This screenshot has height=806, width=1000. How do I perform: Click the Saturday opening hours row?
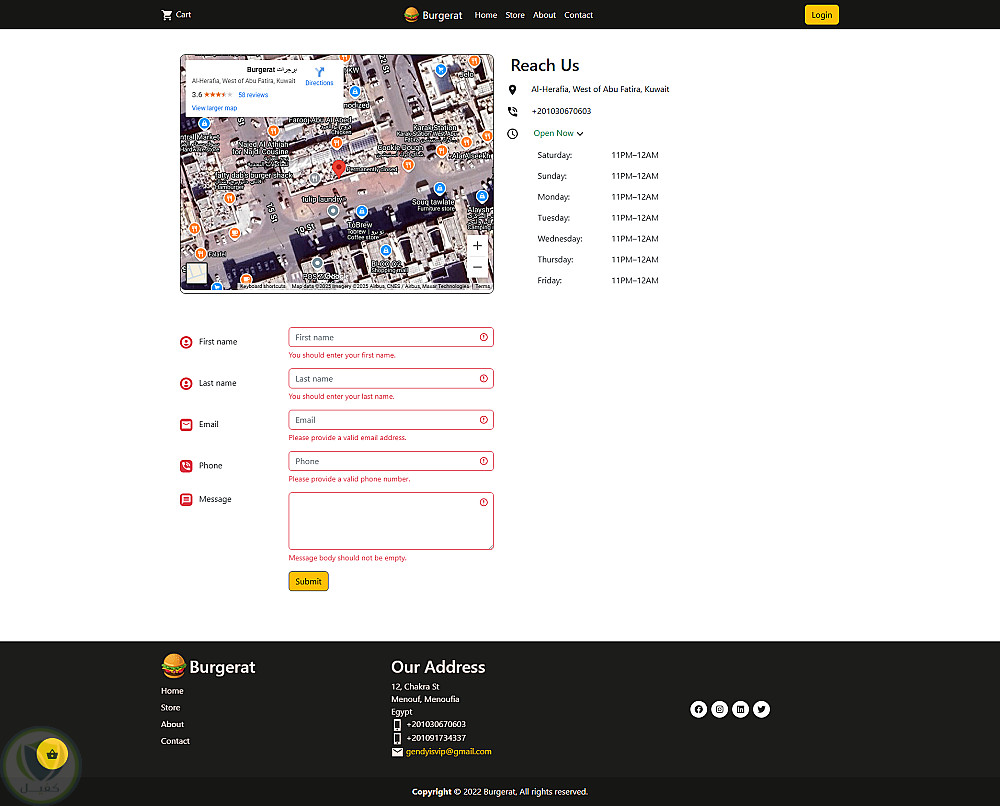tap(598, 155)
